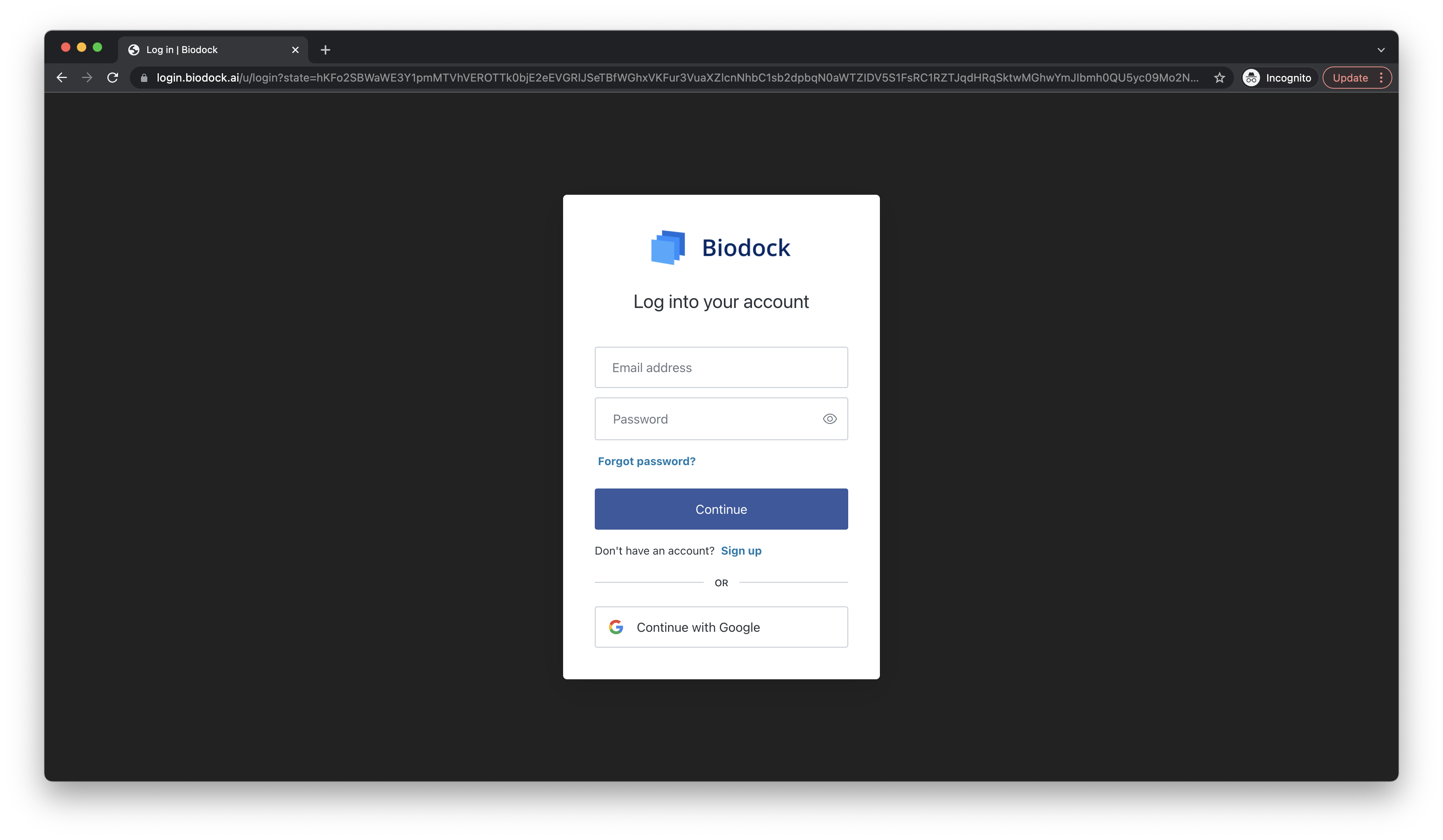Click the Continue button
The height and width of the screenshot is (840, 1443).
coord(721,509)
